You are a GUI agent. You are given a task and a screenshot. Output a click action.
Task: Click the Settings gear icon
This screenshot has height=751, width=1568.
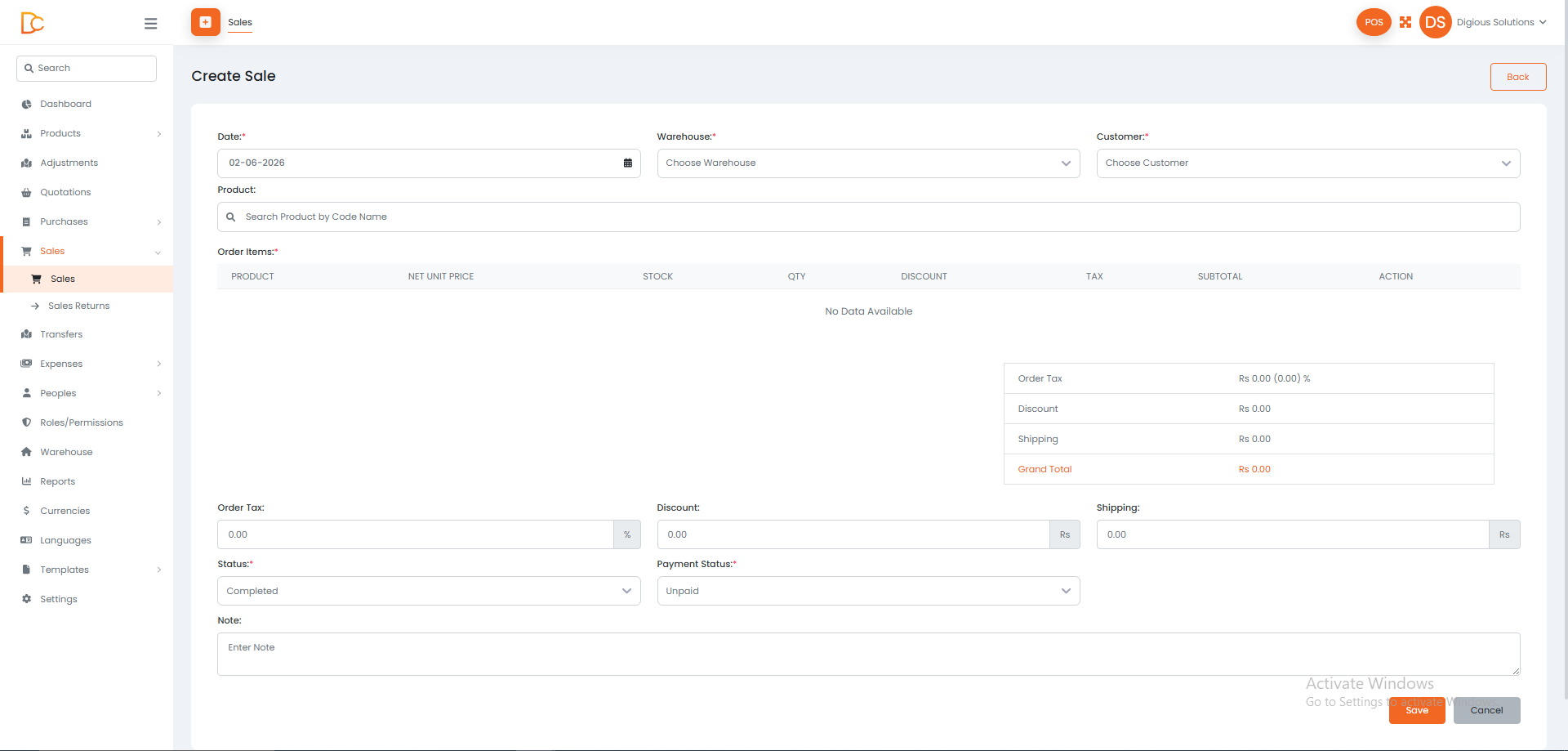pyautogui.click(x=26, y=599)
